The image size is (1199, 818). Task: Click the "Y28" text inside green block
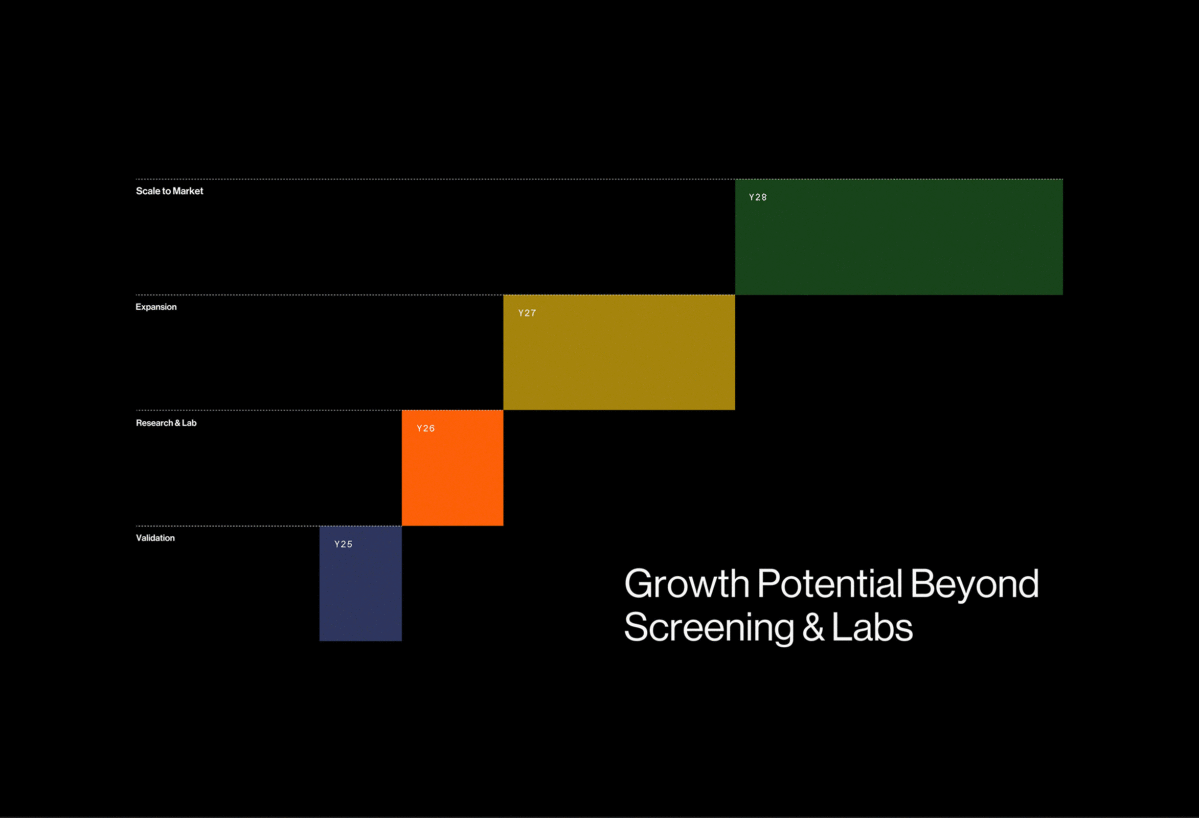758,198
